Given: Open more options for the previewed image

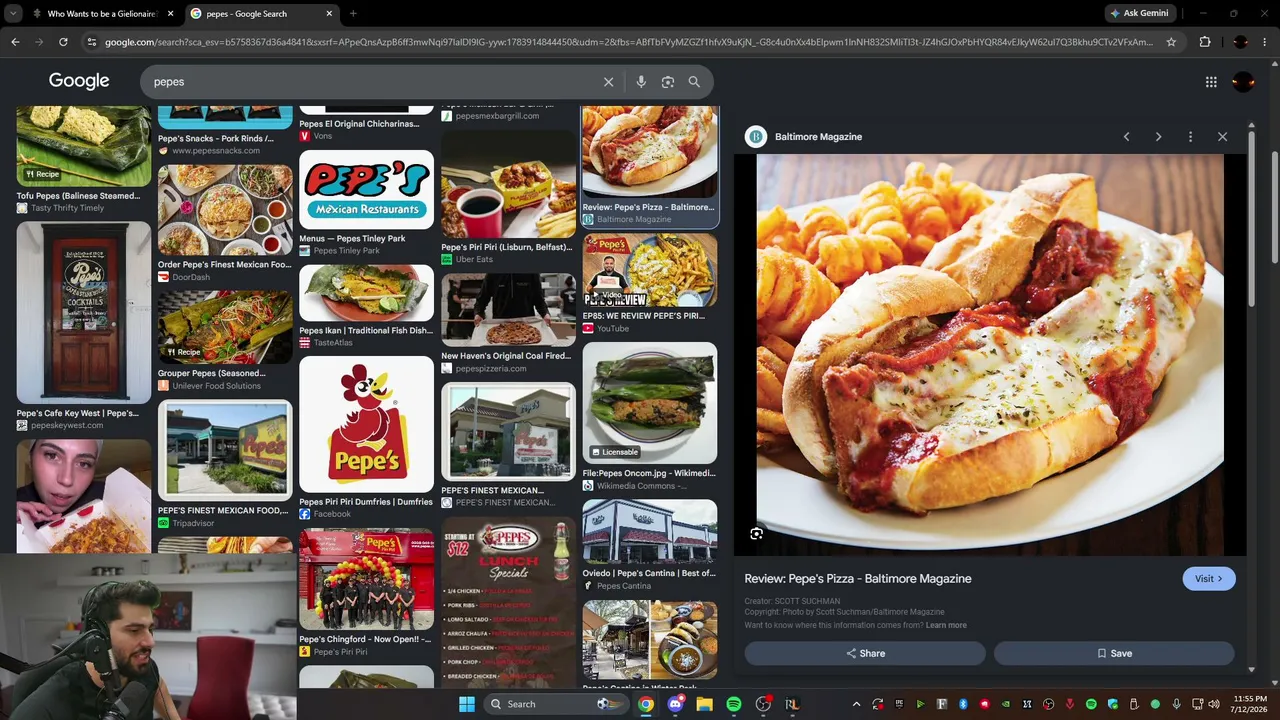Looking at the screenshot, I should pyautogui.click(x=1190, y=137).
